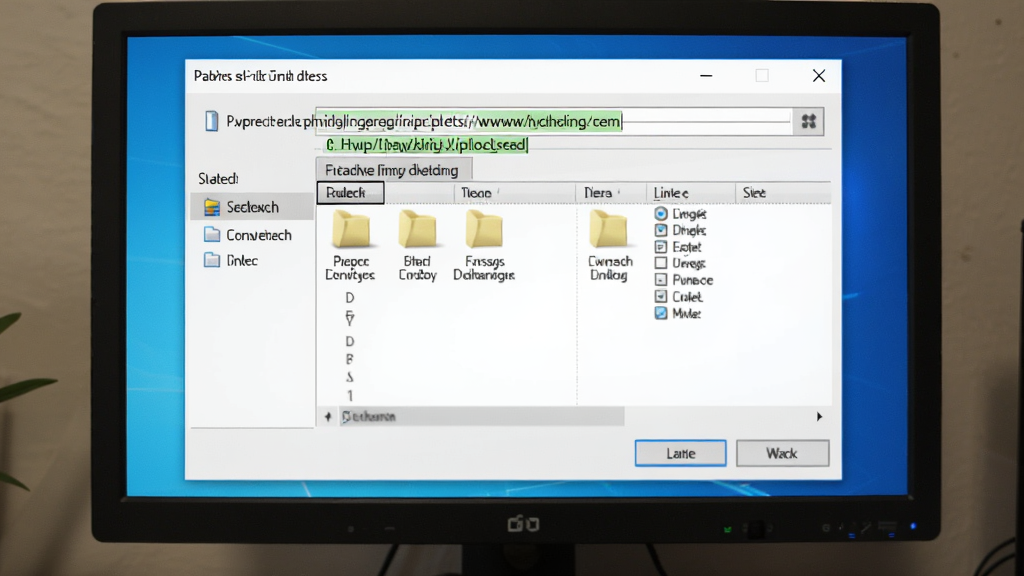
Task: Select the Dnlec folder icon in sidebar
Action: (212, 260)
